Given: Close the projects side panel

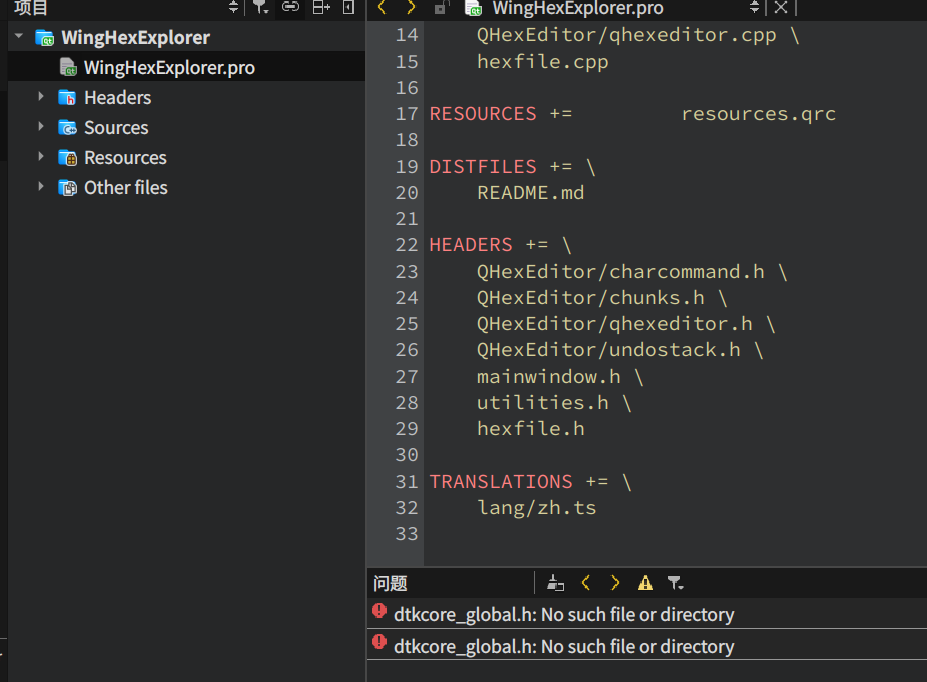Looking at the screenshot, I should 349,7.
